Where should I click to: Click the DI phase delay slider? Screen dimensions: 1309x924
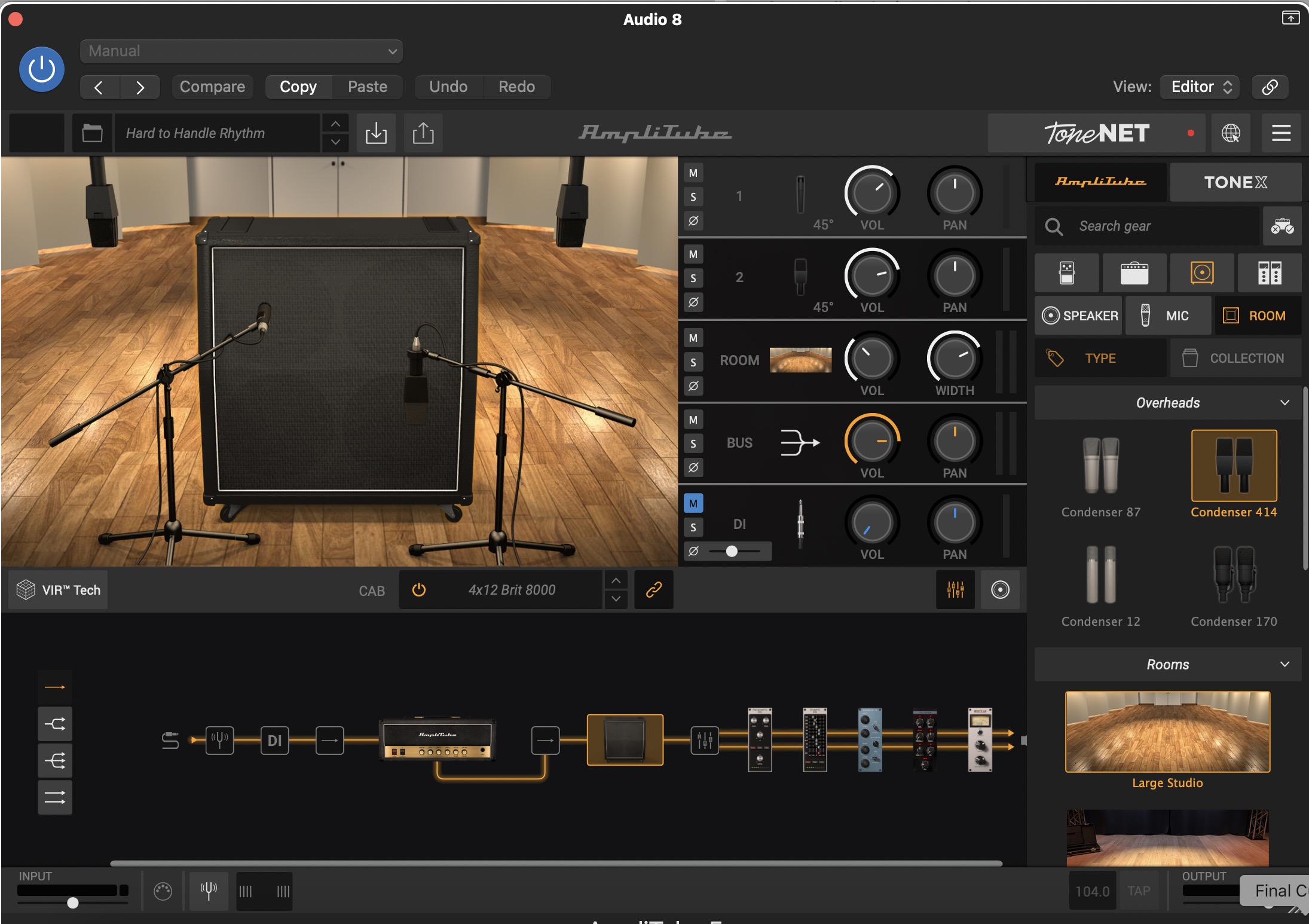[x=735, y=551]
